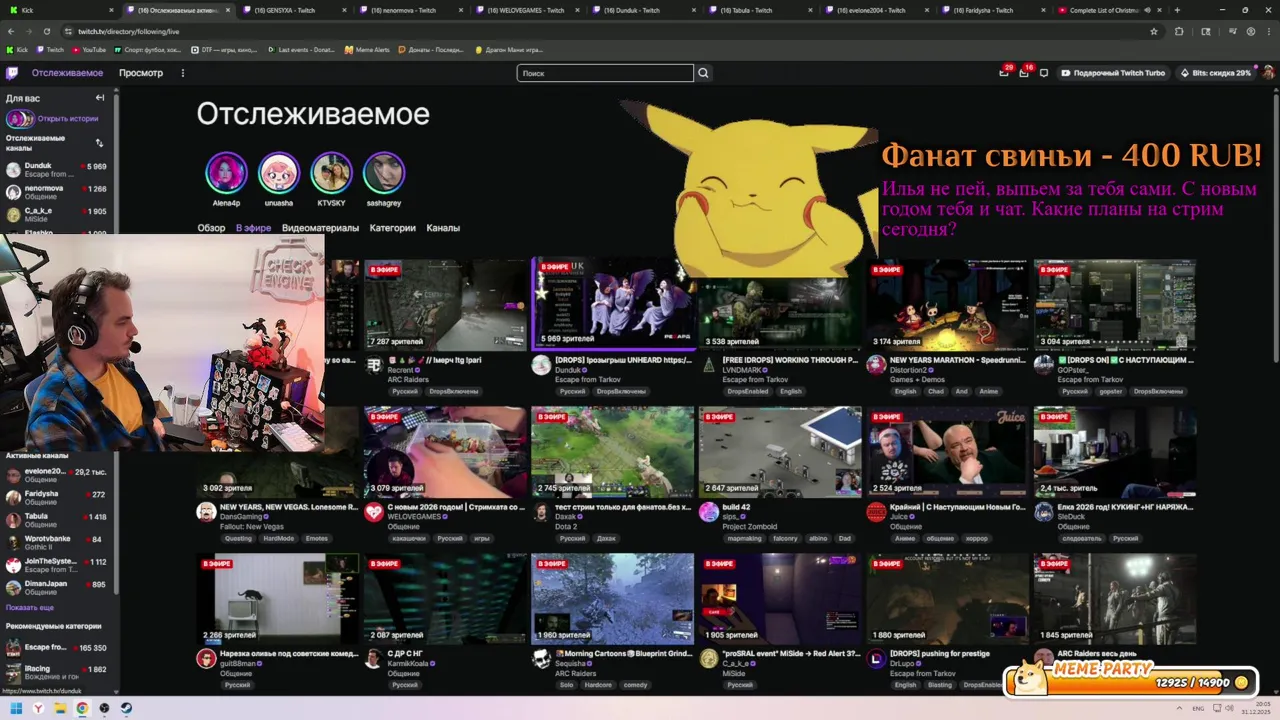Open unuasha story avatar
The height and width of the screenshot is (720, 1280).
(279, 173)
